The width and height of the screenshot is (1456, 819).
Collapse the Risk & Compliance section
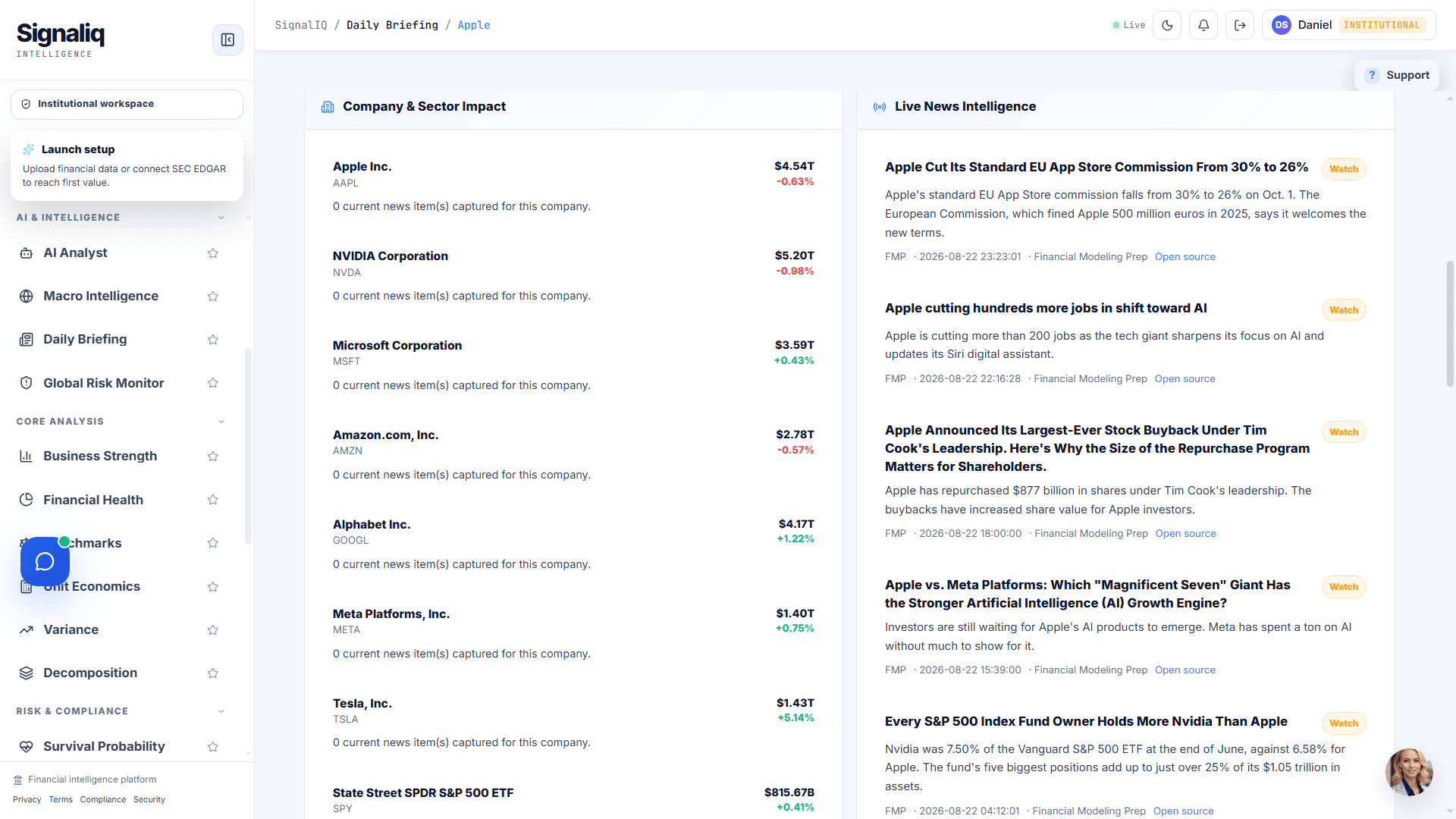(221, 711)
